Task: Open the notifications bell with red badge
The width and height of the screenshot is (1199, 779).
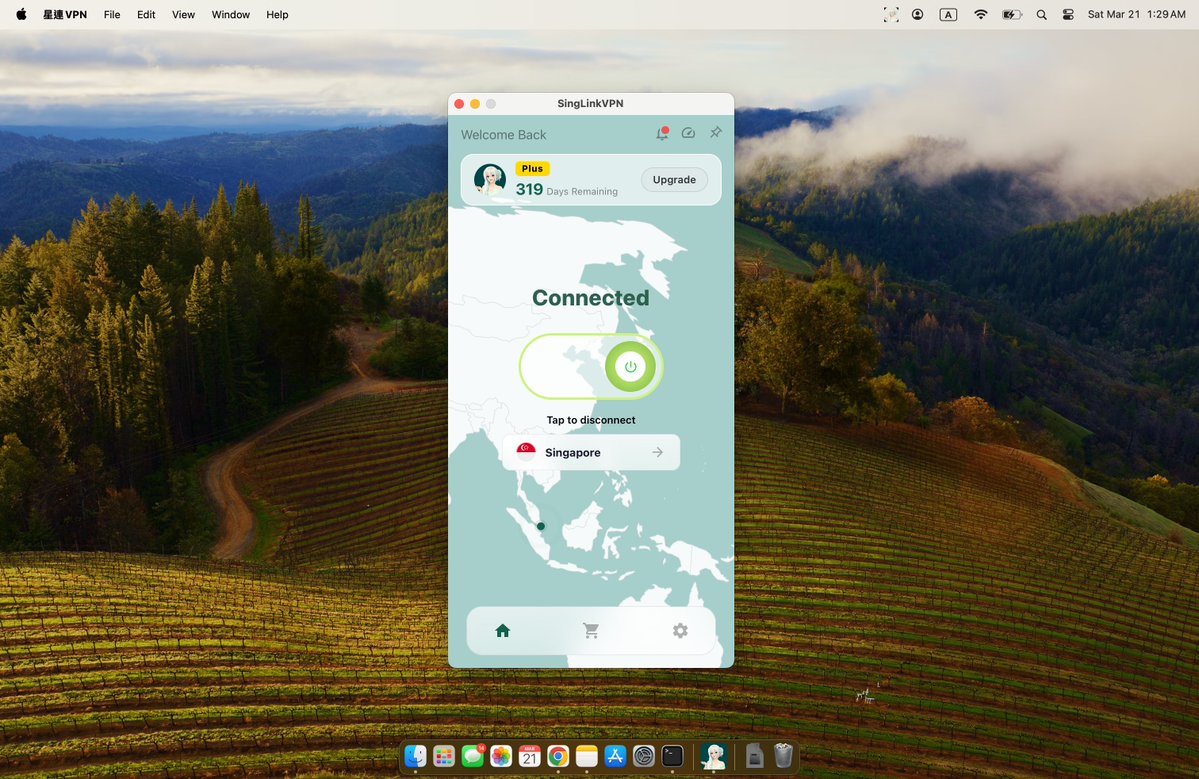Action: pos(662,132)
